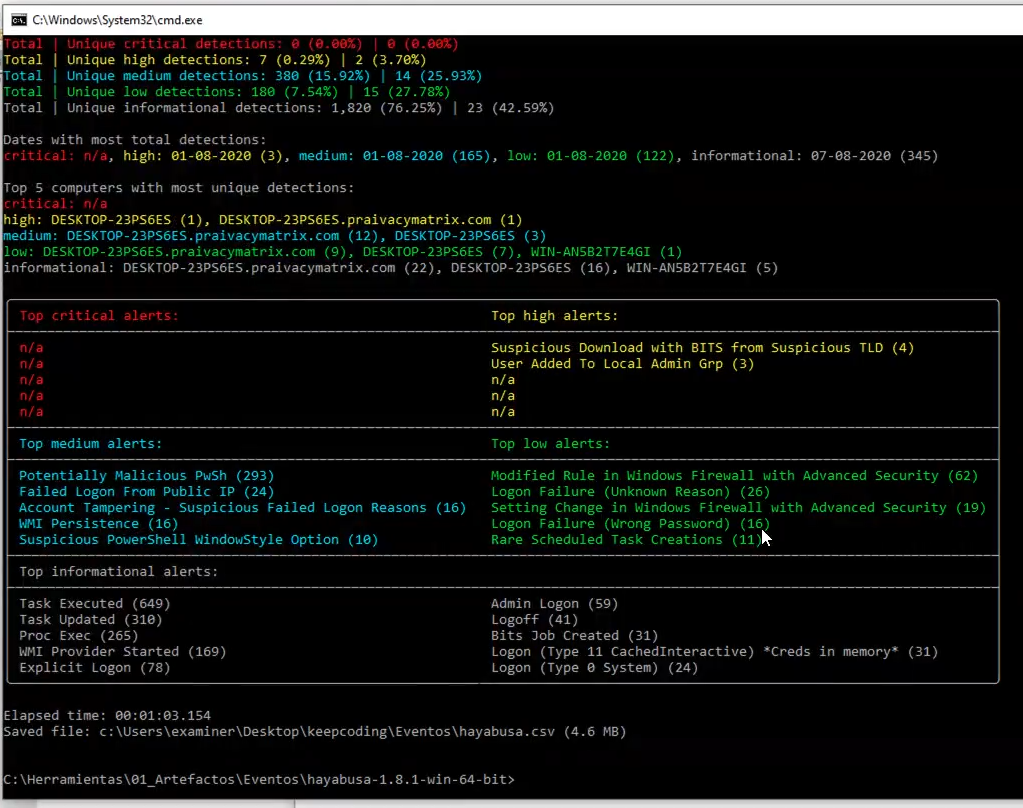This screenshot has height=808, width=1023.
Task: Click 'Unique medium detections: 380' line
Action: click(x=243, y=76)
